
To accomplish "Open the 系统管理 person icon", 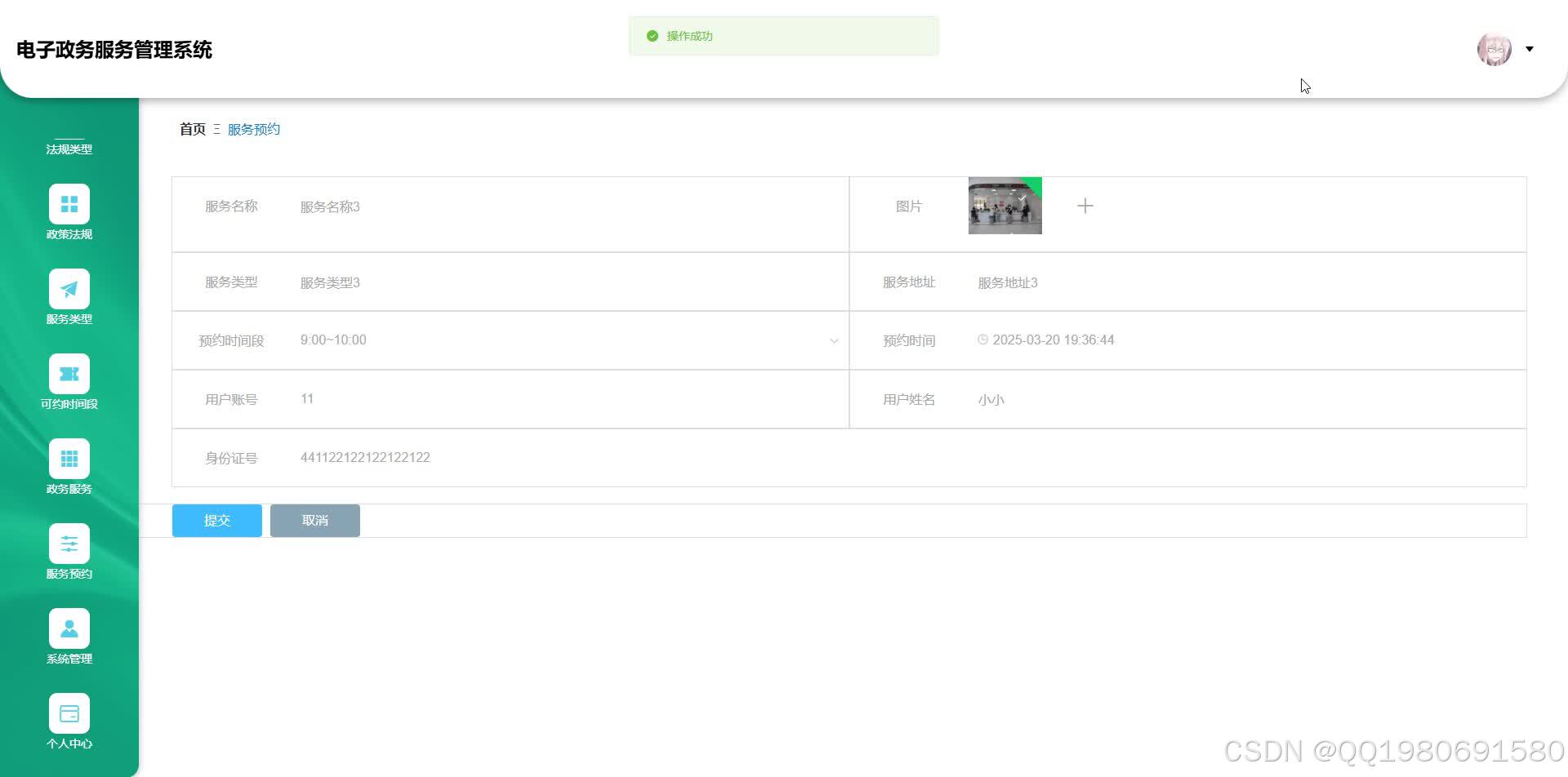I will (69, 628).
